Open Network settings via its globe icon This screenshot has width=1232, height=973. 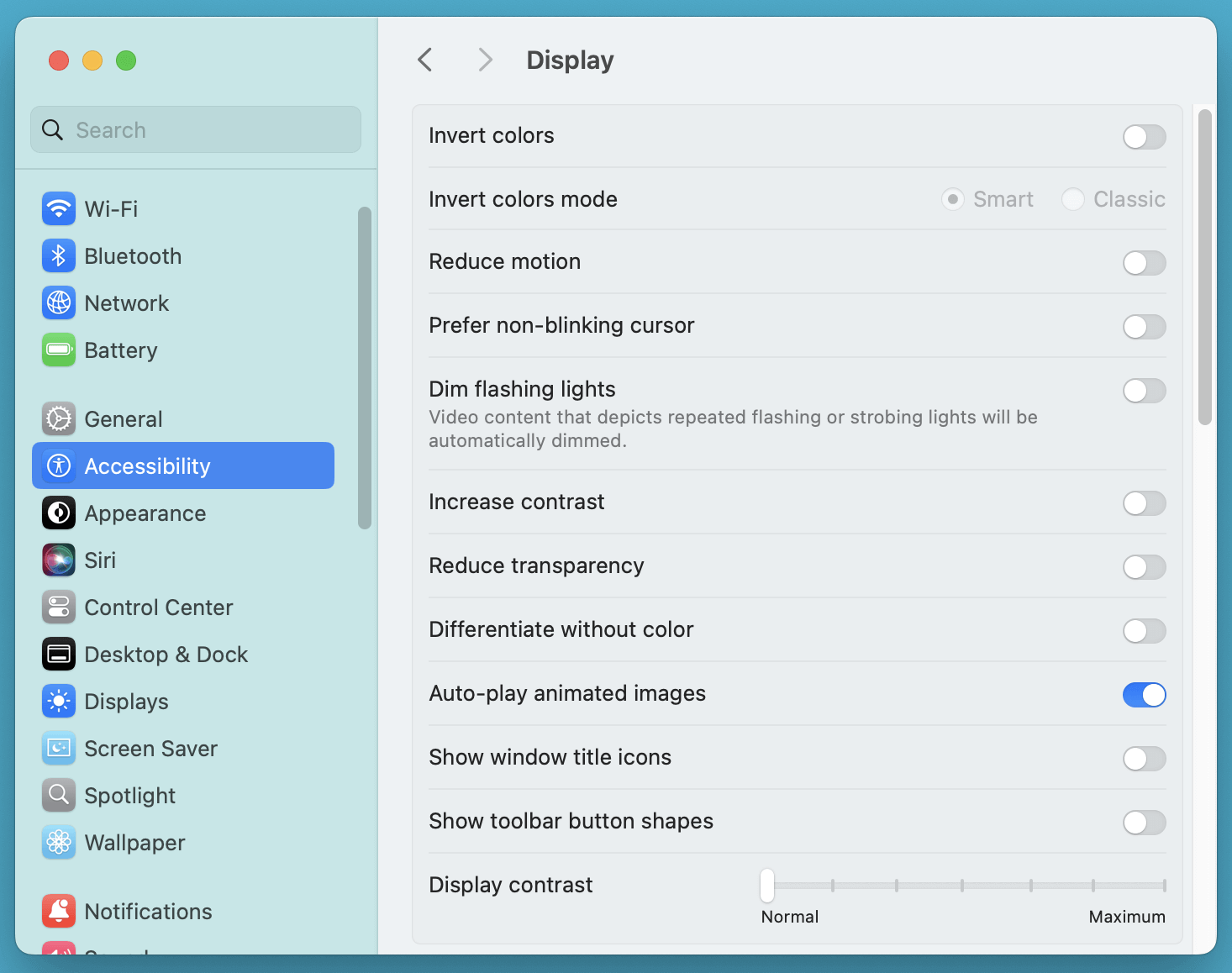coord(58,302)
